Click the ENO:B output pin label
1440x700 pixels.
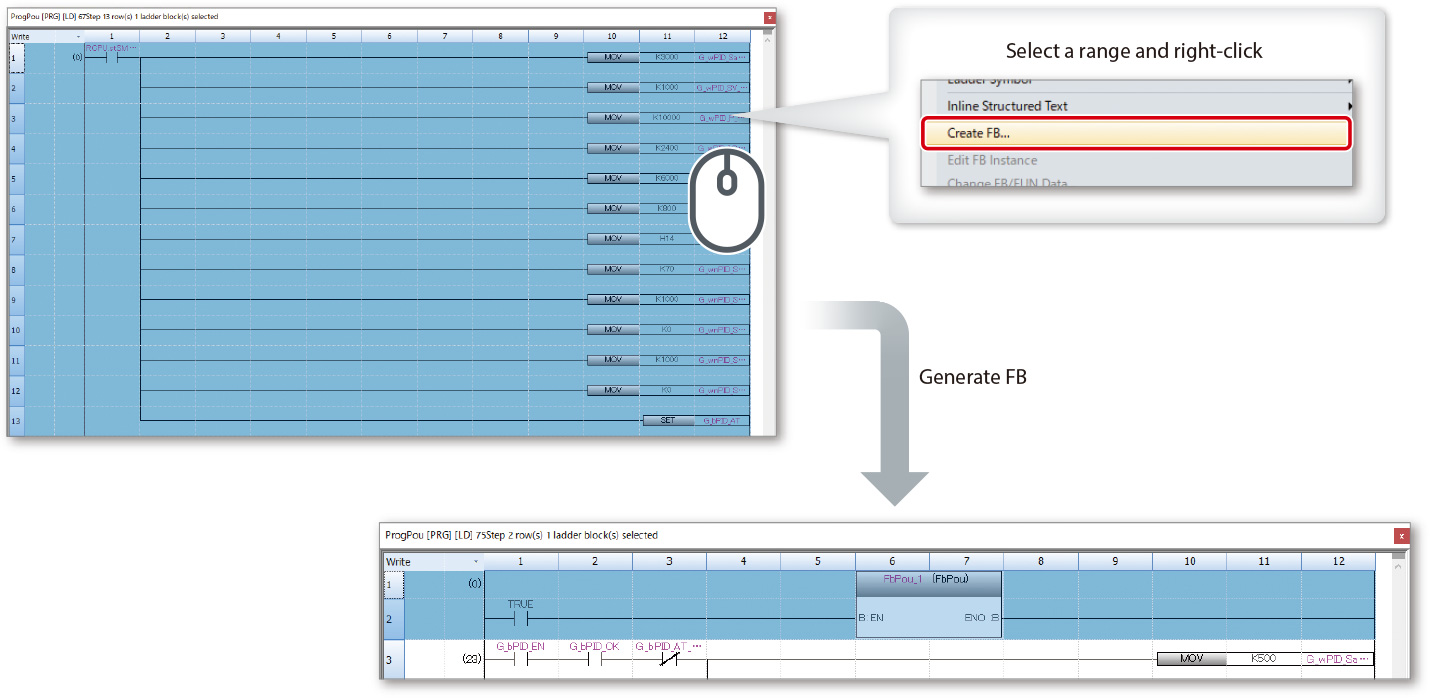point(984,618)
